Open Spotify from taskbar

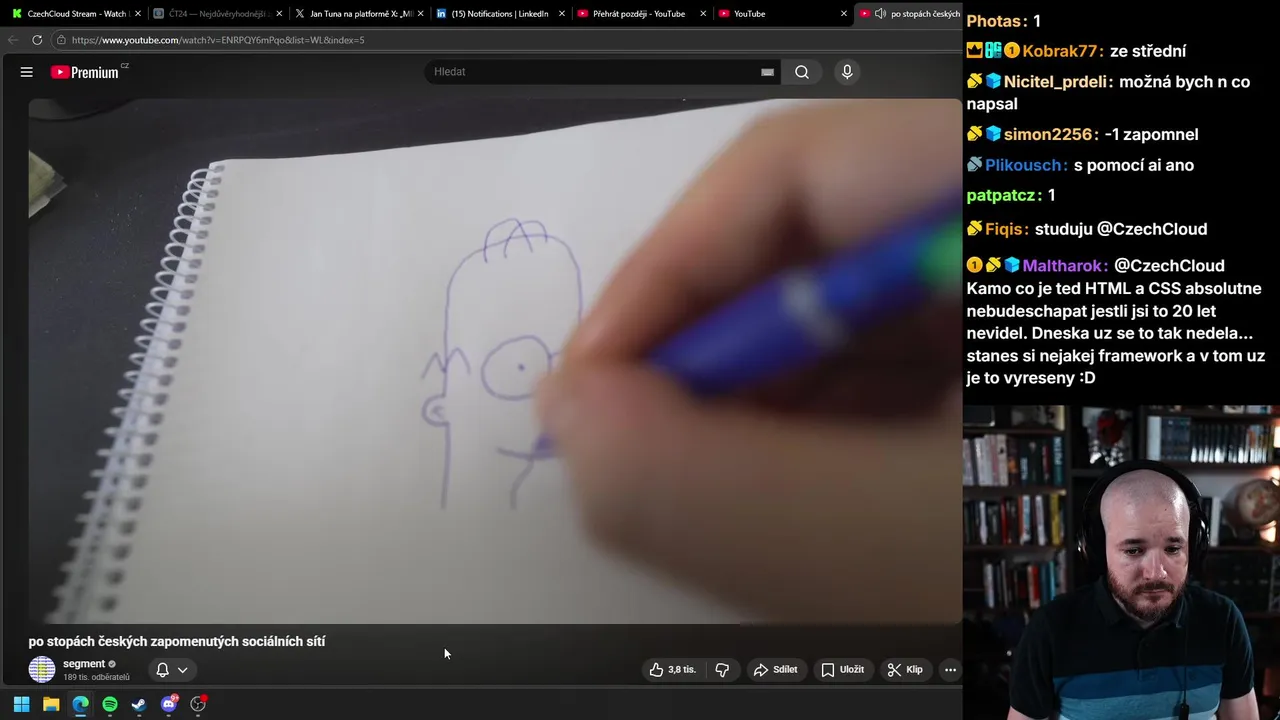[x=110, y=704]
